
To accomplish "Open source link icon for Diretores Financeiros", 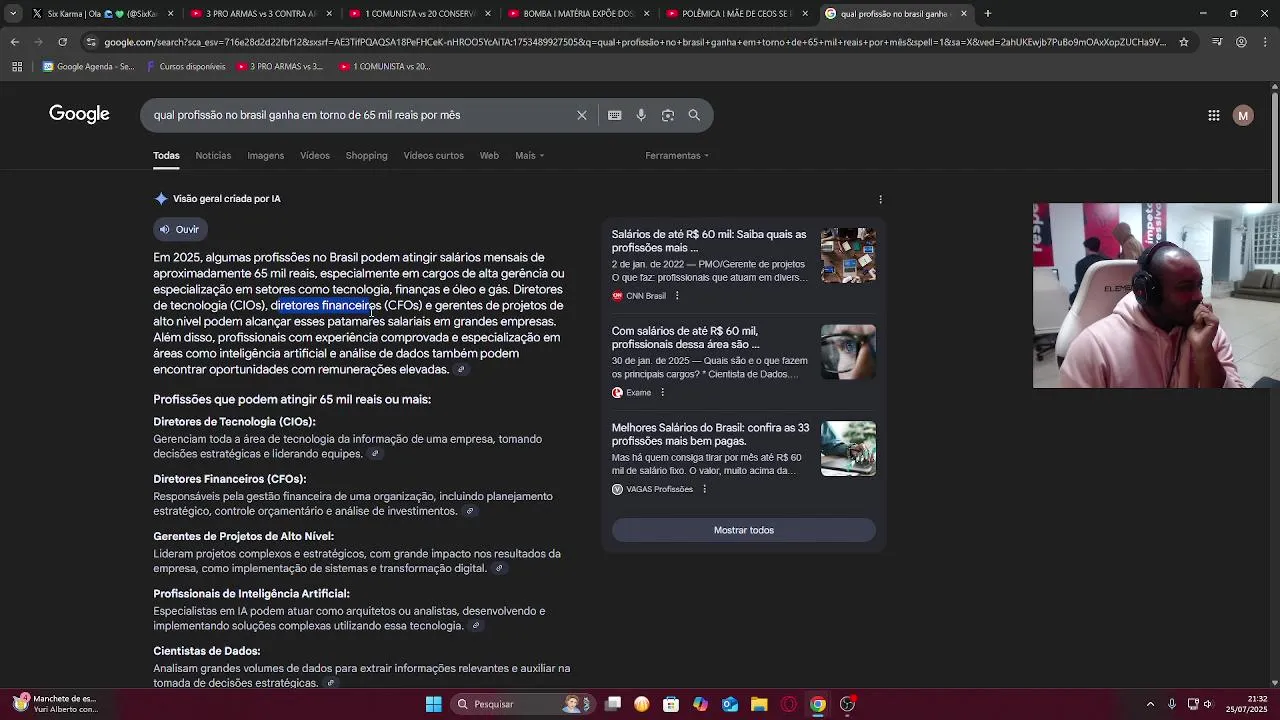I will click(469, 511).
